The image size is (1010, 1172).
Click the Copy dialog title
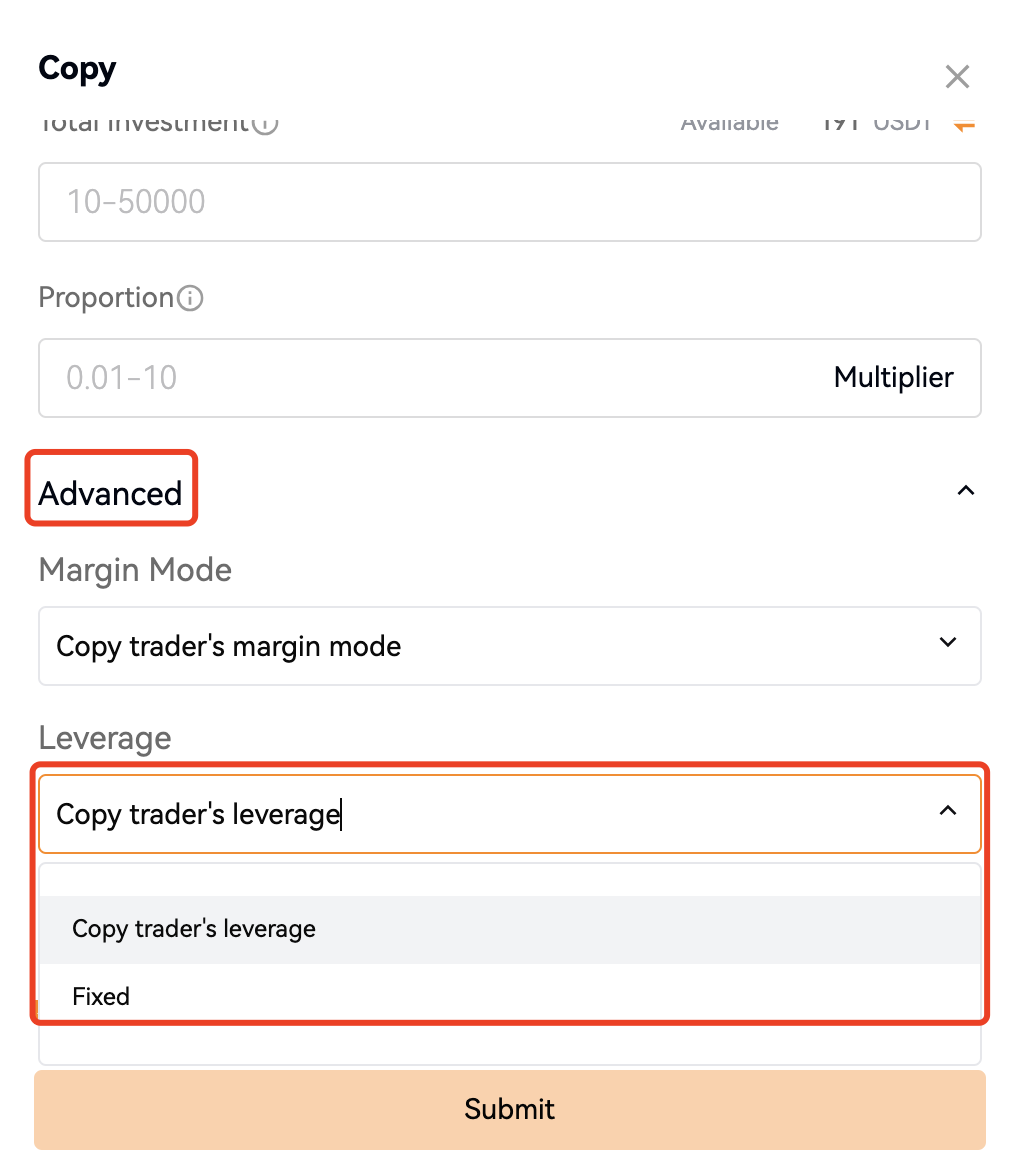pyautogui.click(x=77, y=69)
